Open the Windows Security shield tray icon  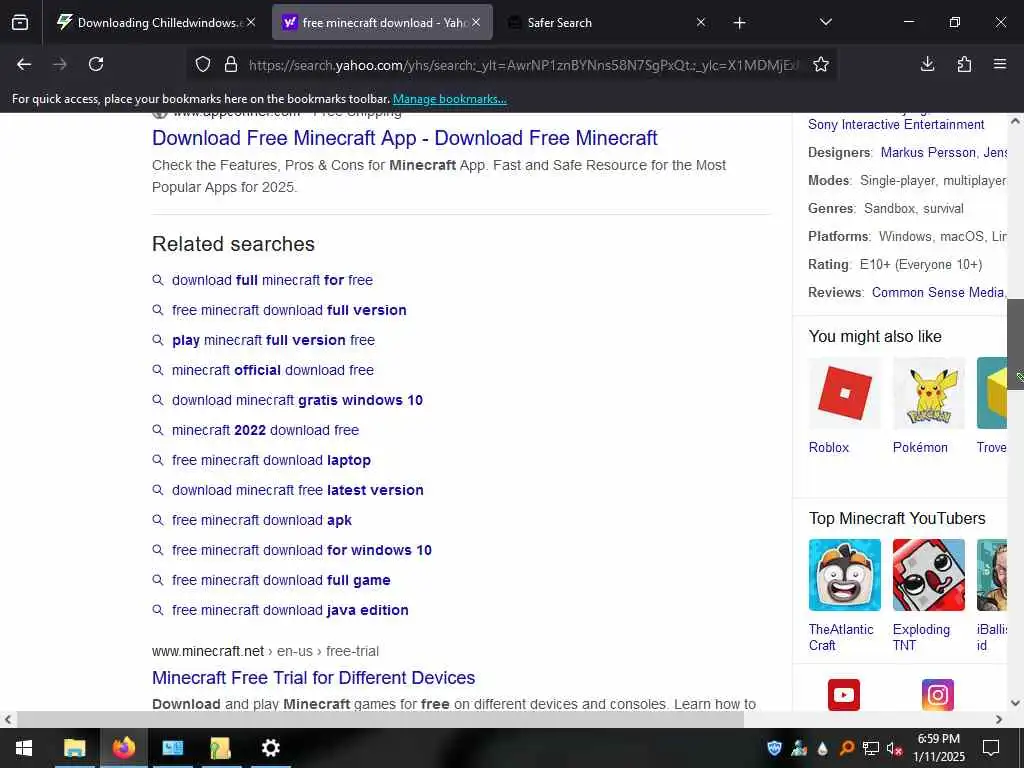[774, 748]
